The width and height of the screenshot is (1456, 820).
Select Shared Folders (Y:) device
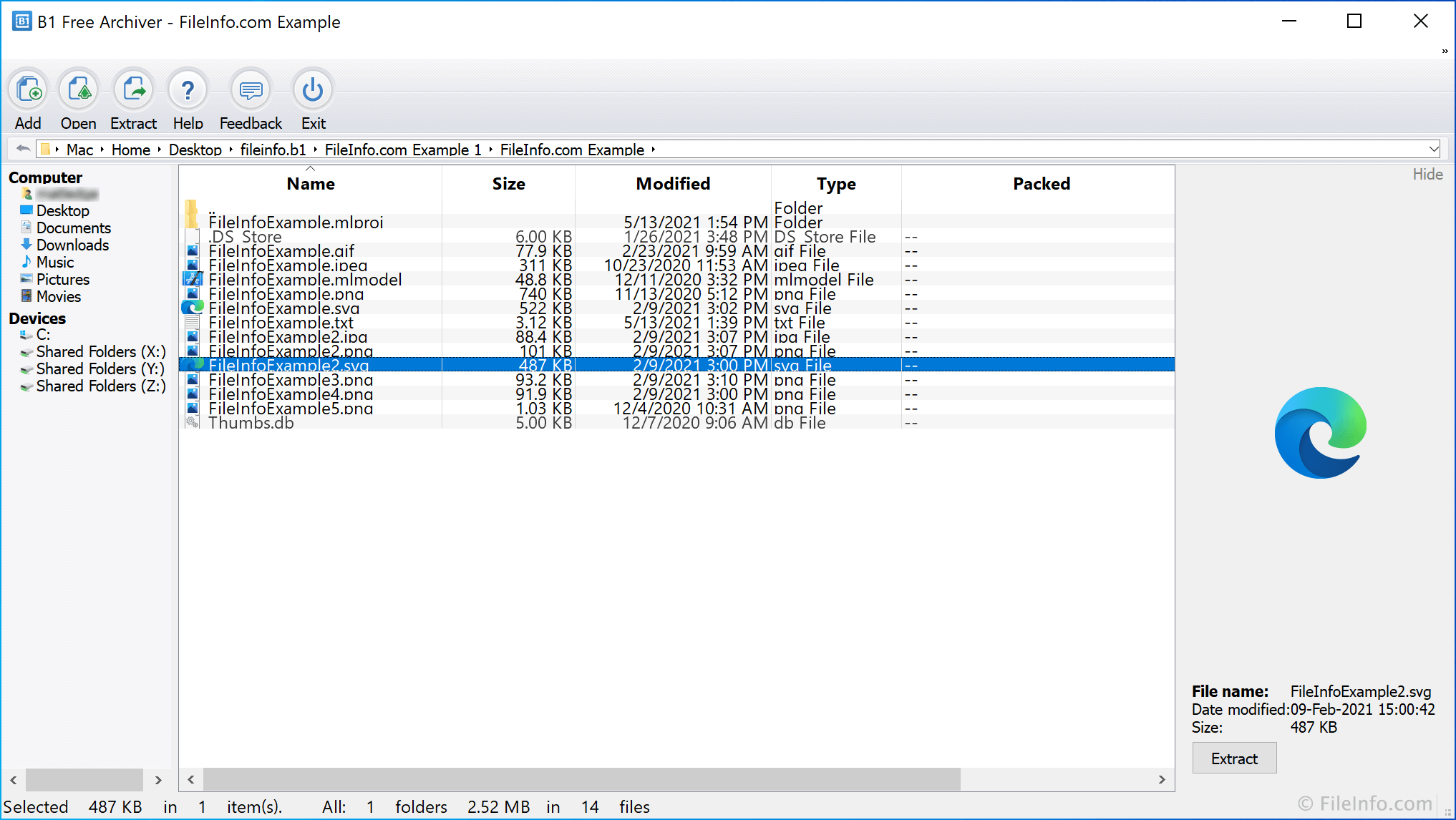pyautogui.click(x=100, y=368)
